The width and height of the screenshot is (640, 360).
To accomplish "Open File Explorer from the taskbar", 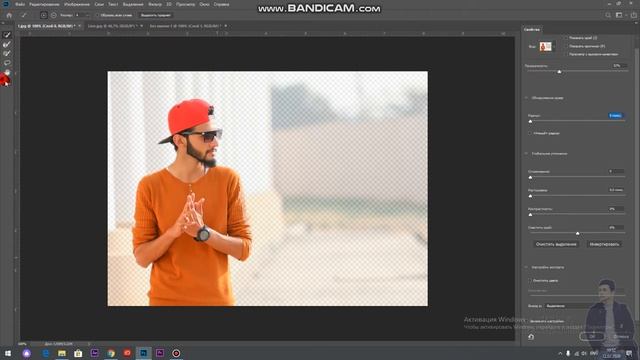I will point(62,353).
